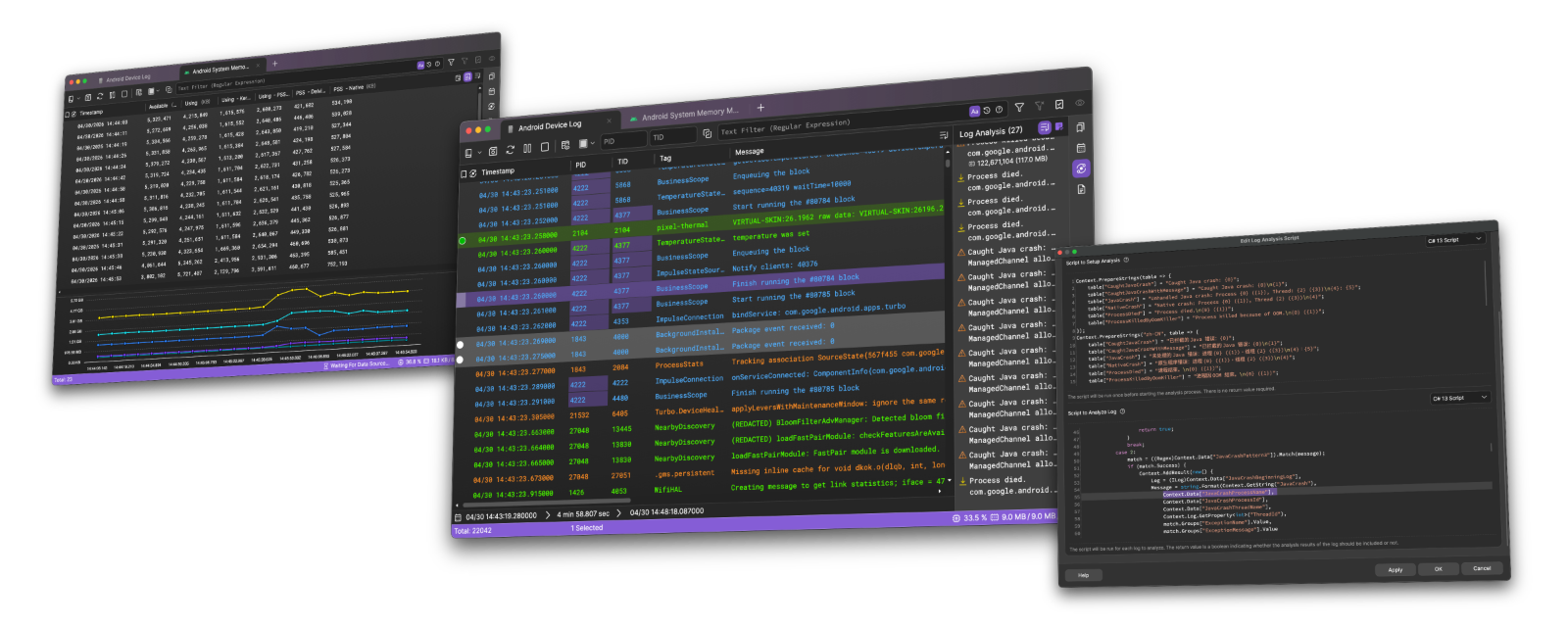This screenshot has width=1568, height=627.
Task: Stop log reading in middle window
Action: (545, 147)
